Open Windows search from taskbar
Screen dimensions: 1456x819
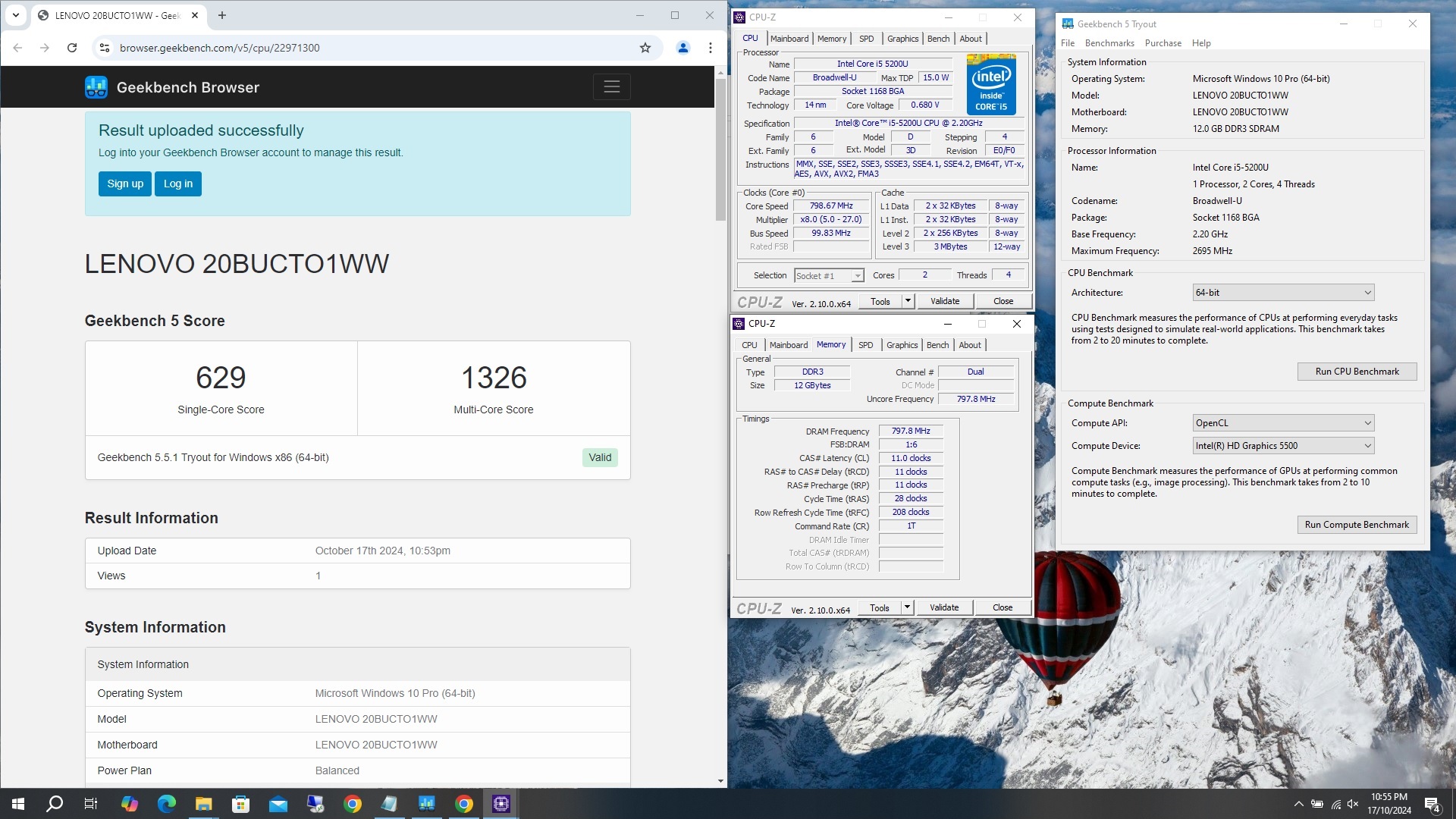coord(55,804)
